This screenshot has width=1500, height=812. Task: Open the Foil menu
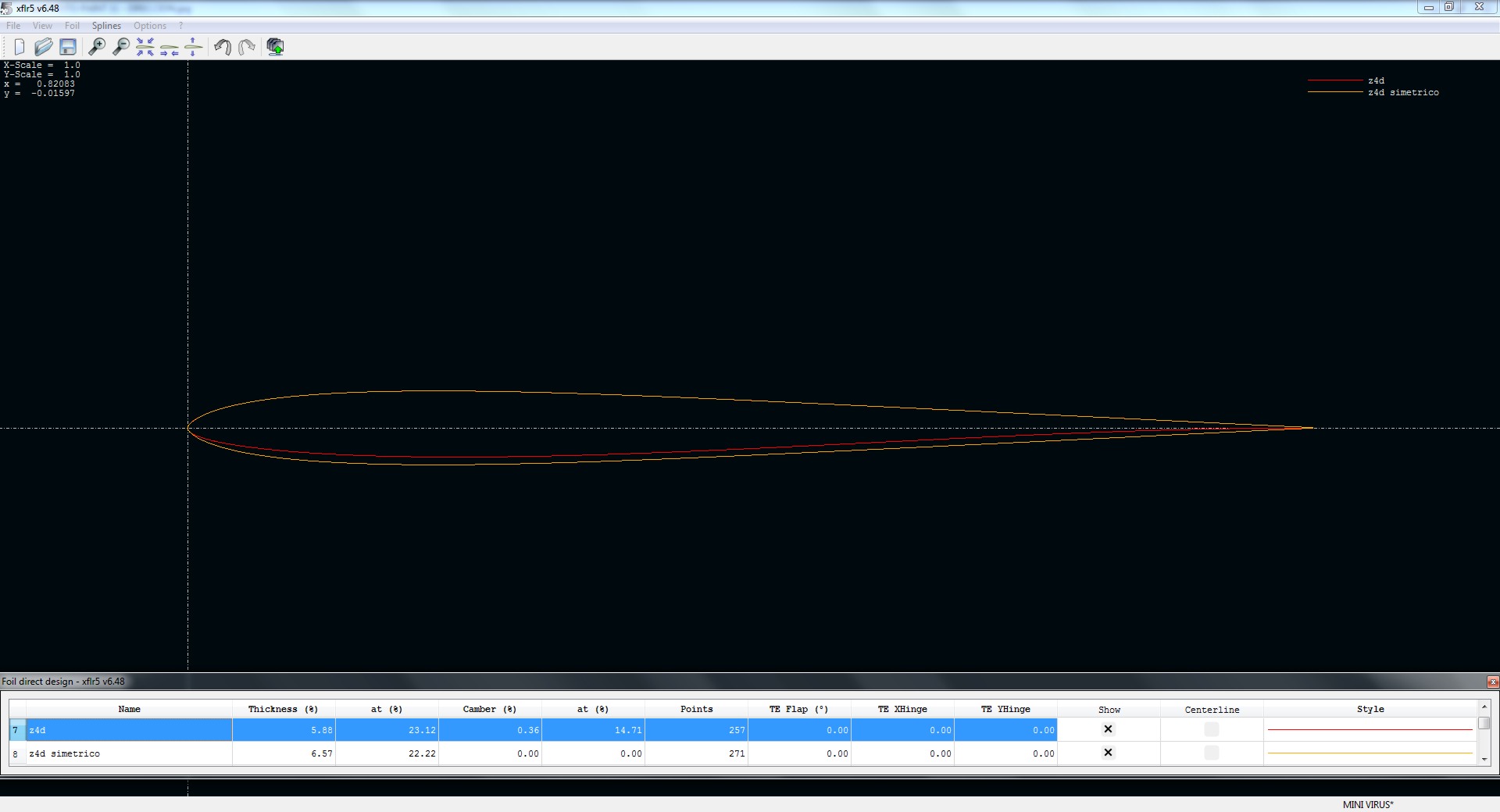[72, 26]
